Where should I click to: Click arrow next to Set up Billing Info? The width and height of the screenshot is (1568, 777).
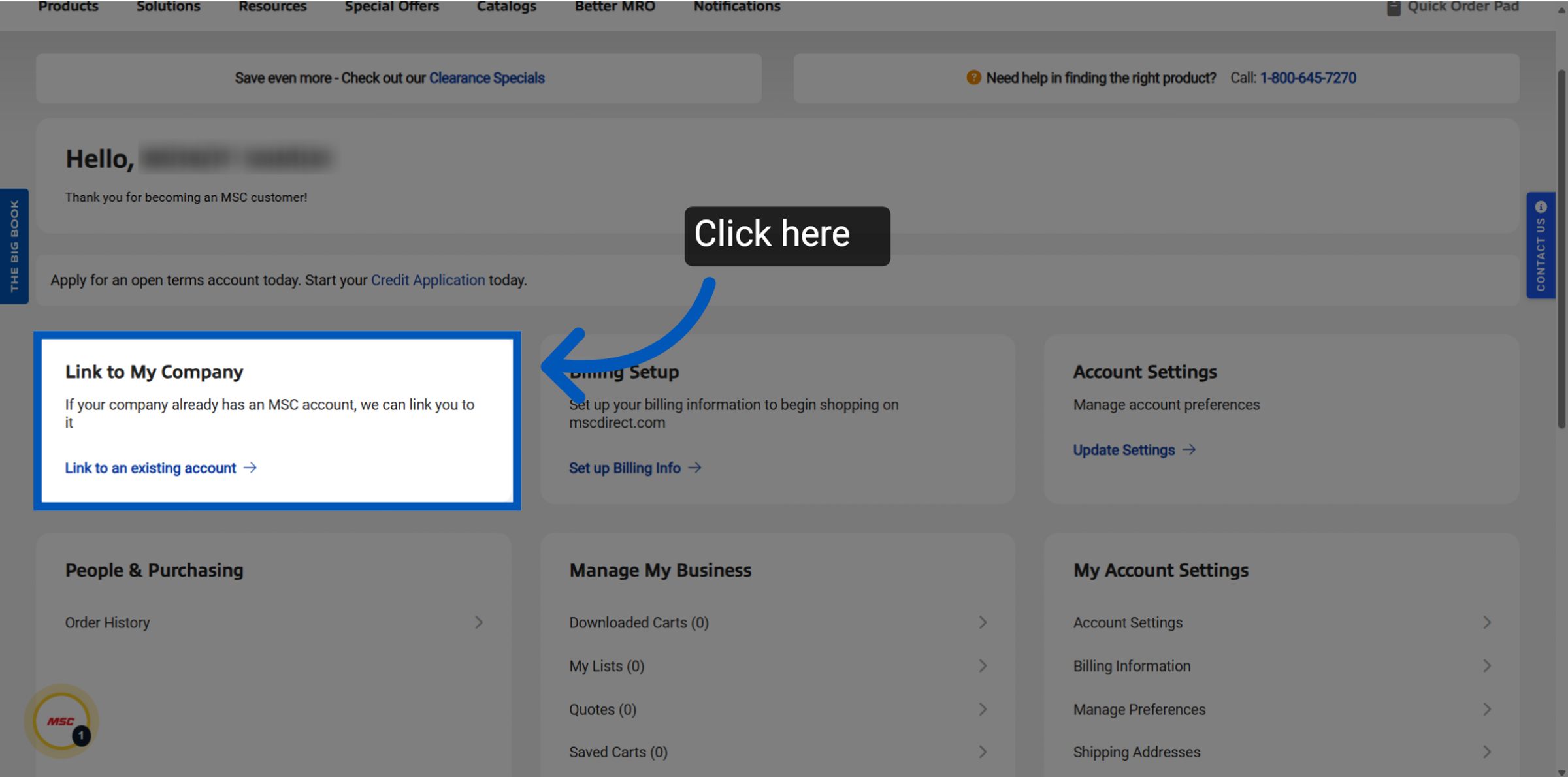pos(695,468)
